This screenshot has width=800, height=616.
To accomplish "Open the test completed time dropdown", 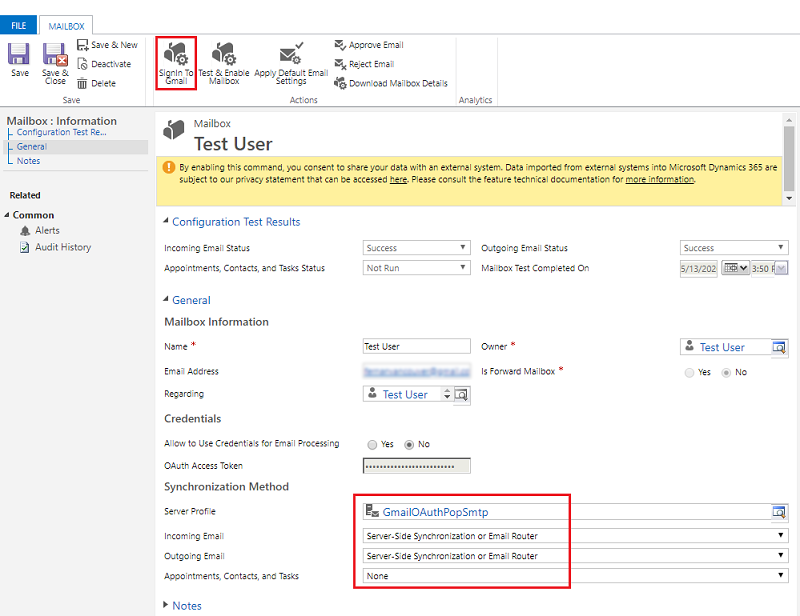I will point(782,268).
